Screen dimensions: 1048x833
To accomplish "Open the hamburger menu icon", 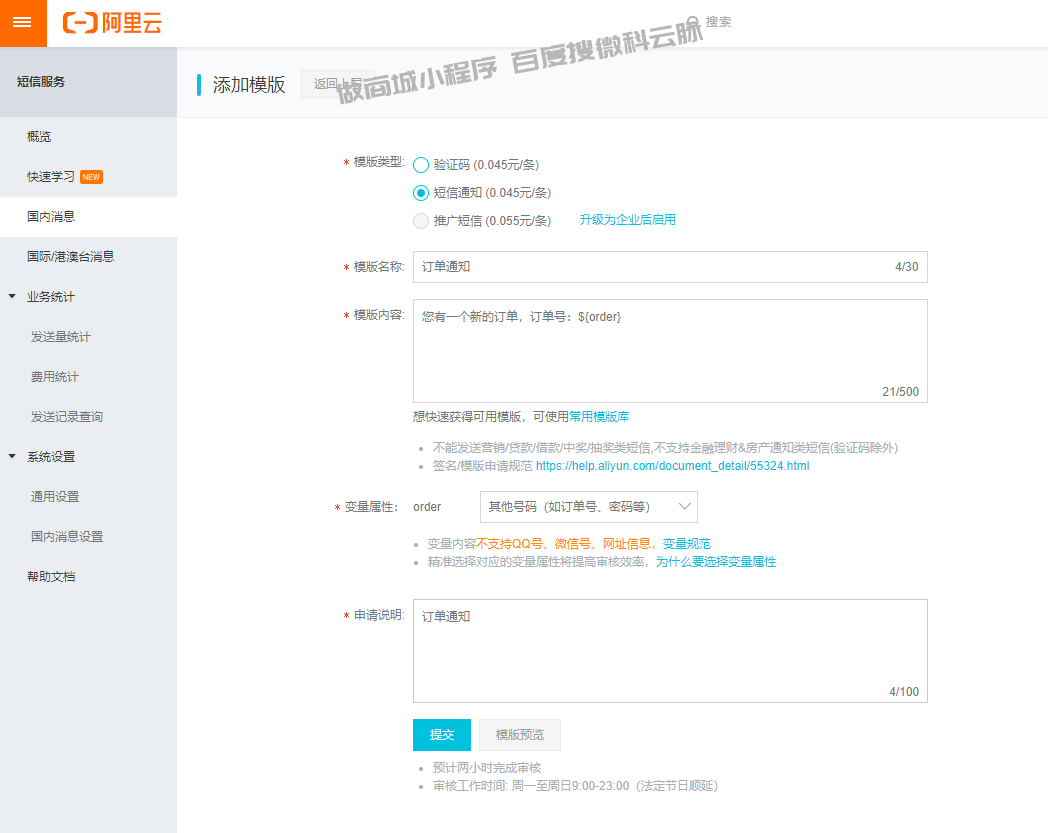I will (23, 23).
